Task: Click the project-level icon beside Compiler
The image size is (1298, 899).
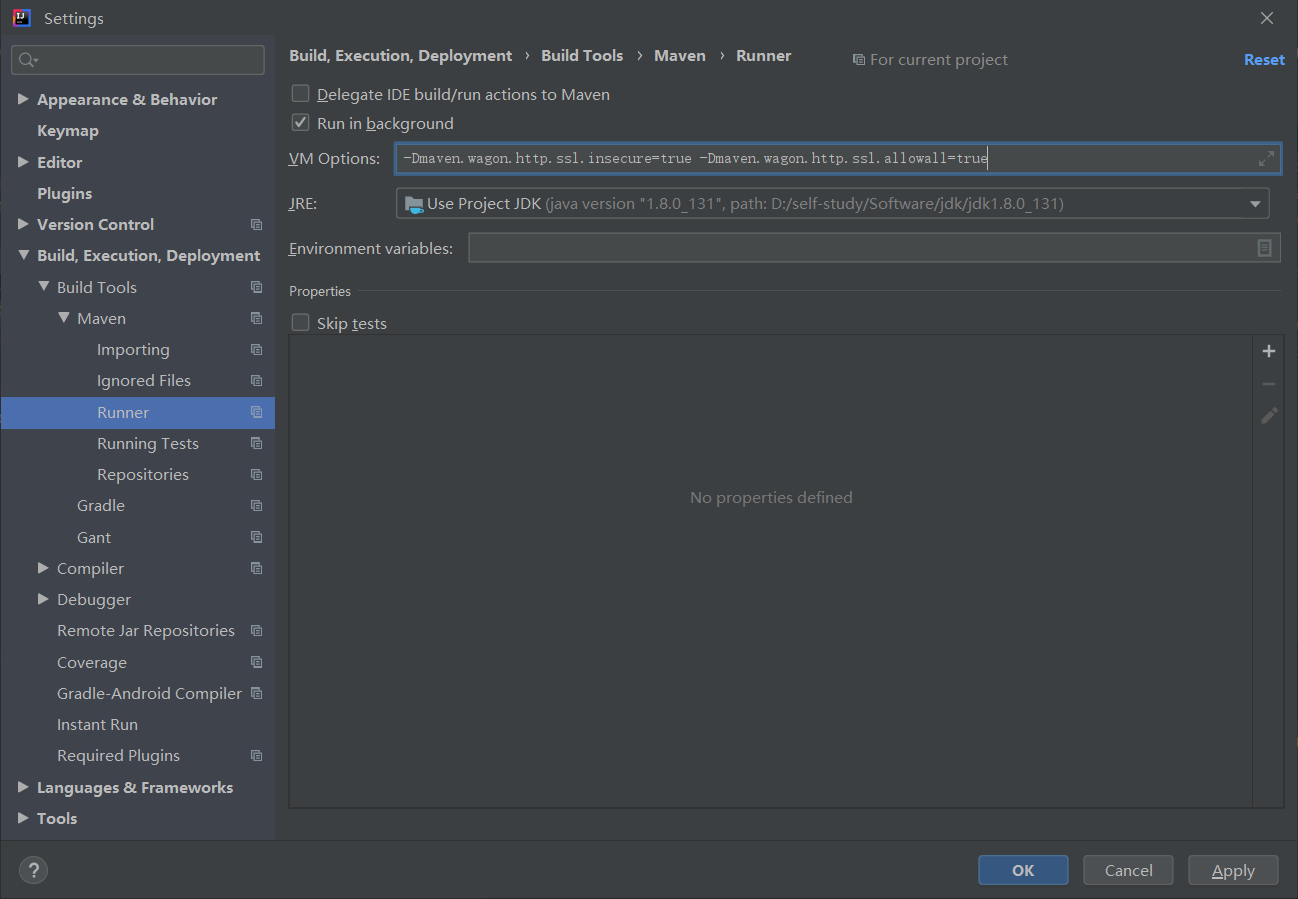Action: [x=256, y=569]
